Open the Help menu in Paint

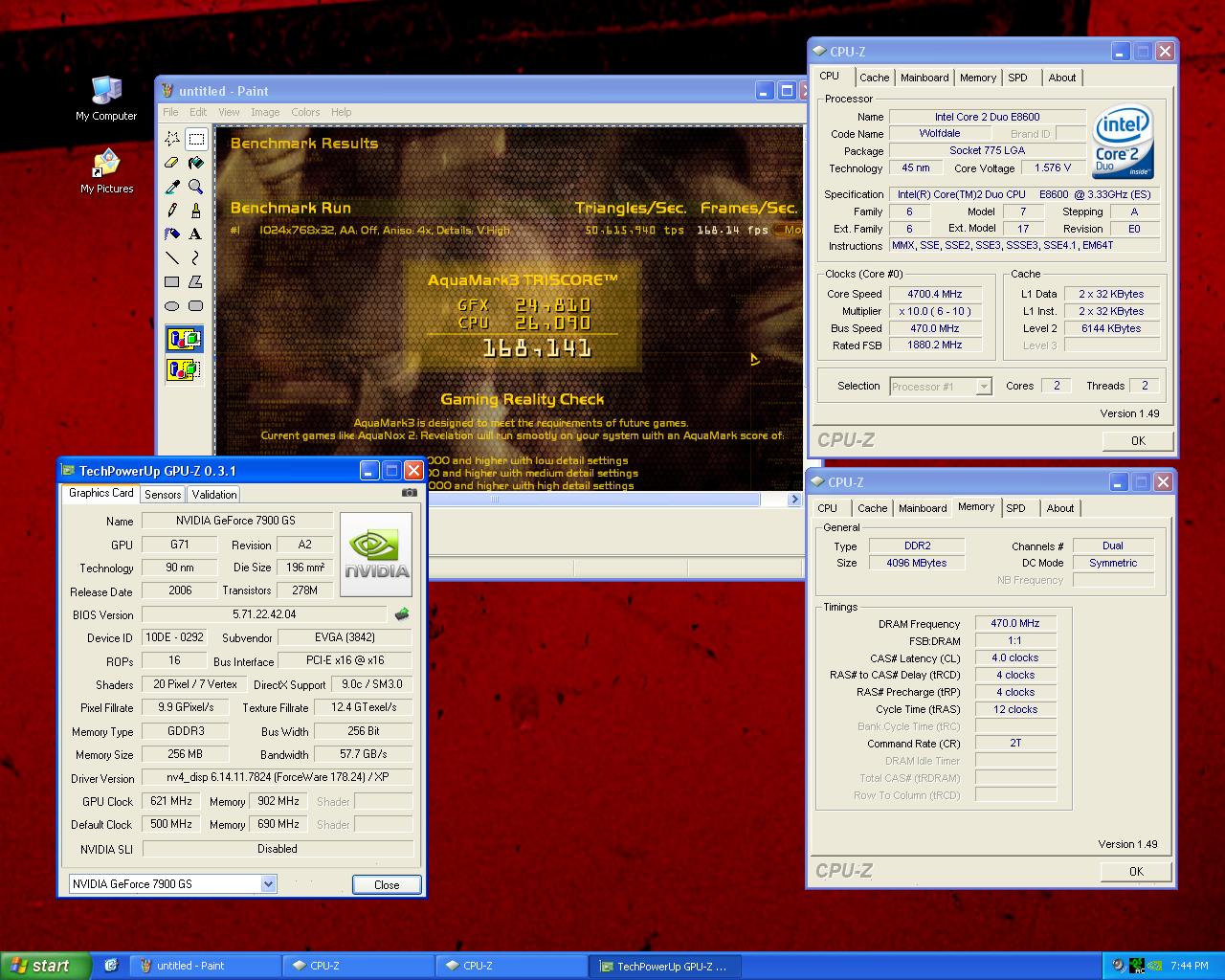tap(342, 112)
